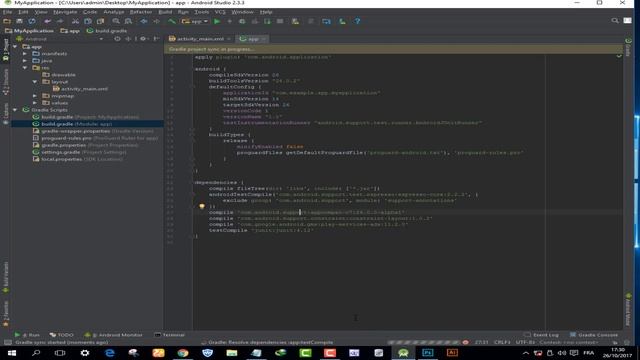This screenshot has width=640, height=360.
Task: Click the Find magnifier toolbar icon
Action: click(116, 21)
